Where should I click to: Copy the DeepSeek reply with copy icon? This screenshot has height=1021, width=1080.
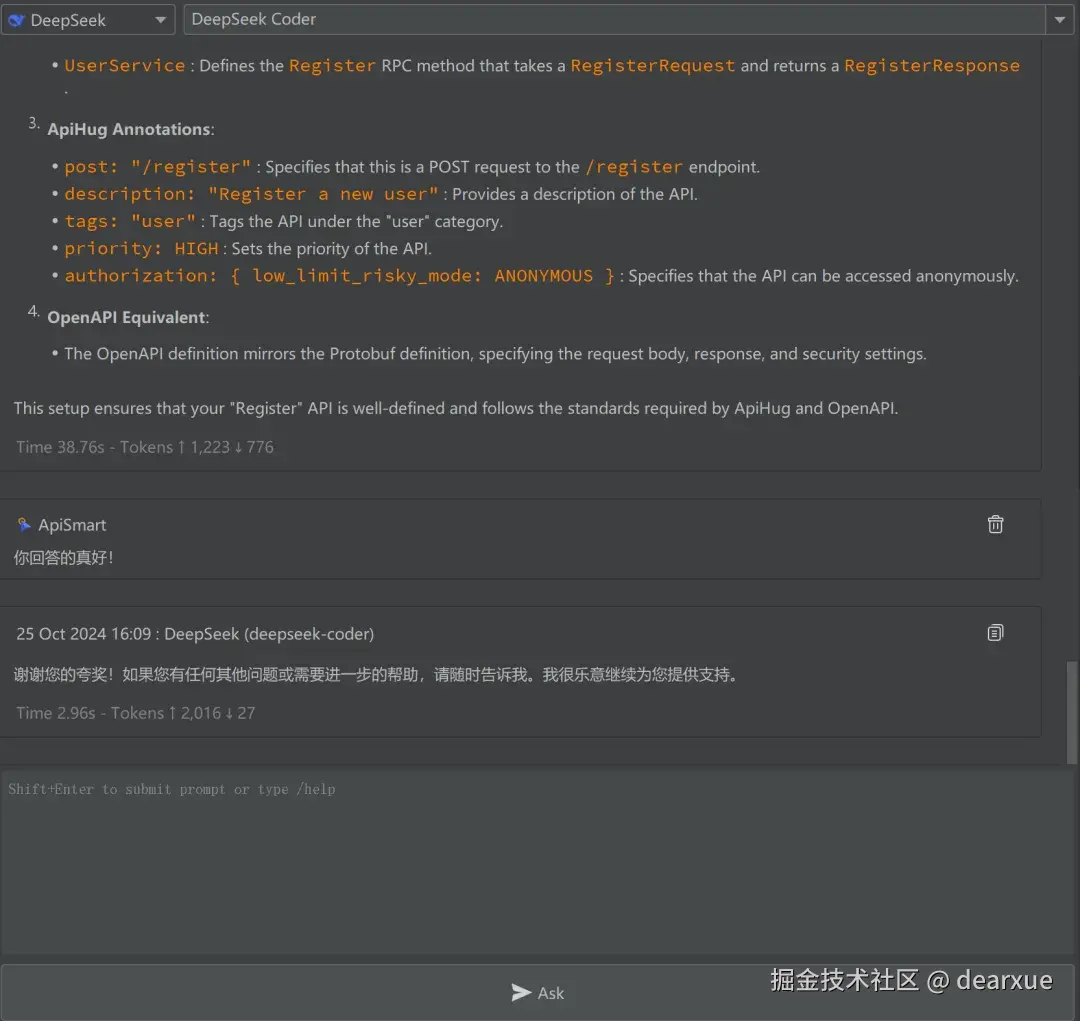pyautogui.click(x=995, y=632)
